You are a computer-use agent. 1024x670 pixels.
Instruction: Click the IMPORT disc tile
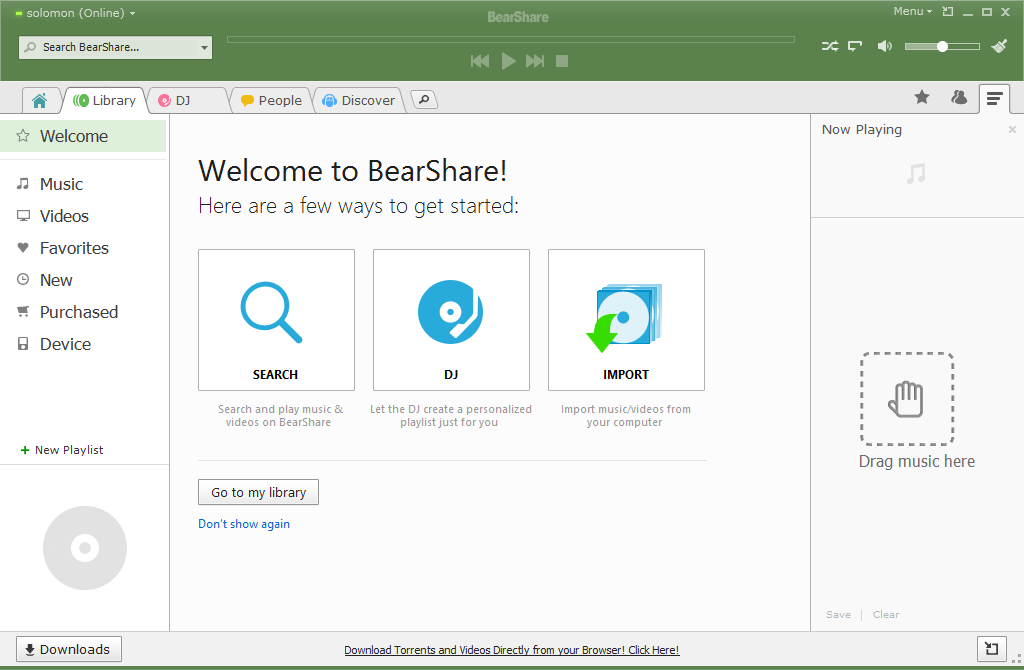tap(626, 320)
